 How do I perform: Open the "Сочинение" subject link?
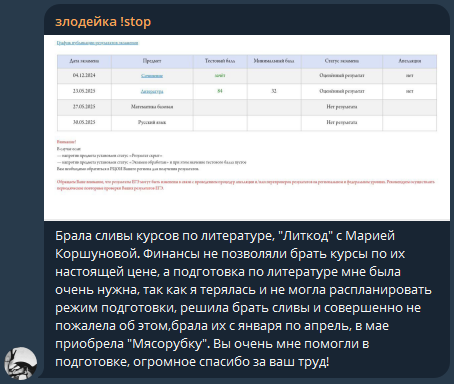point(152,76)
